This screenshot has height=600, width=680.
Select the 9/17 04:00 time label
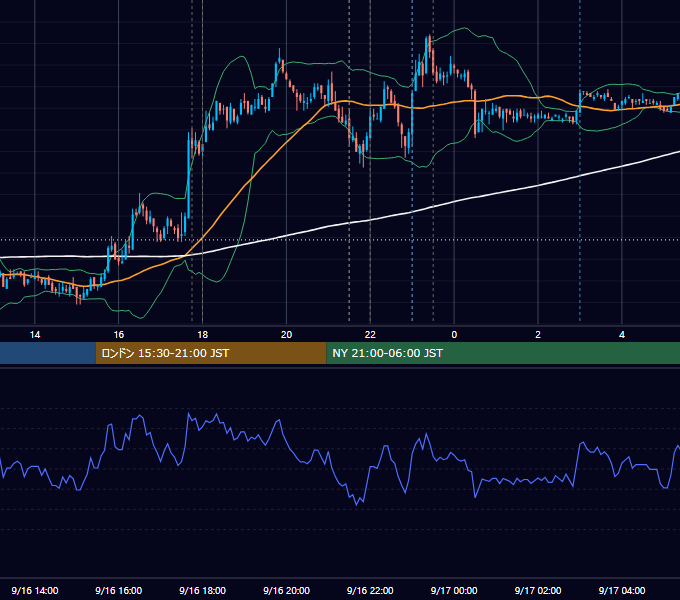pos(622,590)
